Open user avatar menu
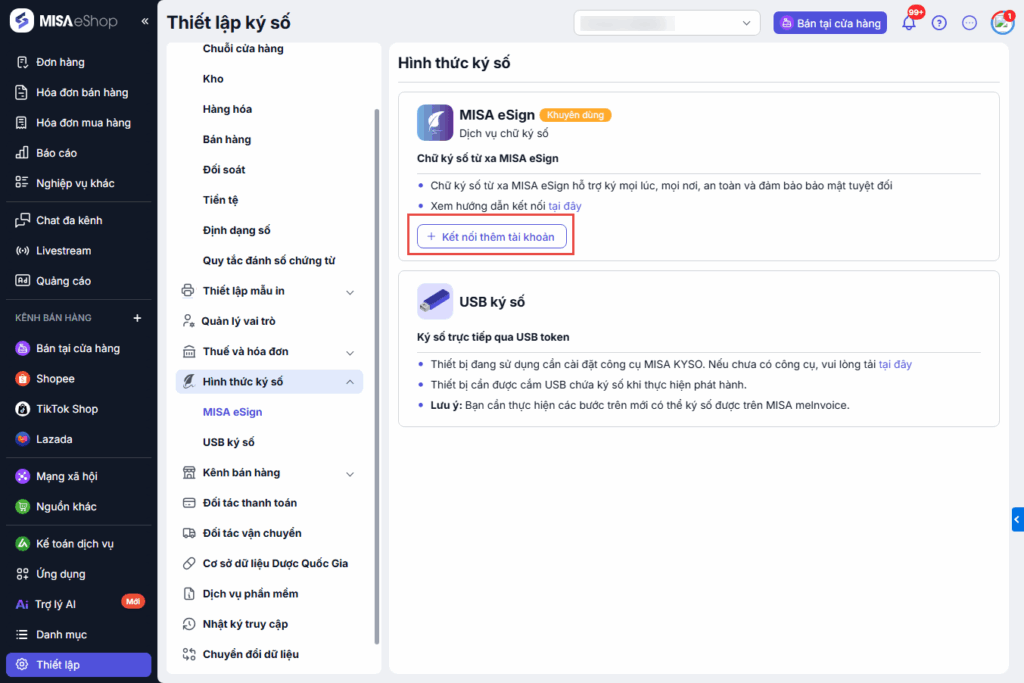This screenshot has height=683, width=1024. coord(1002,23)
